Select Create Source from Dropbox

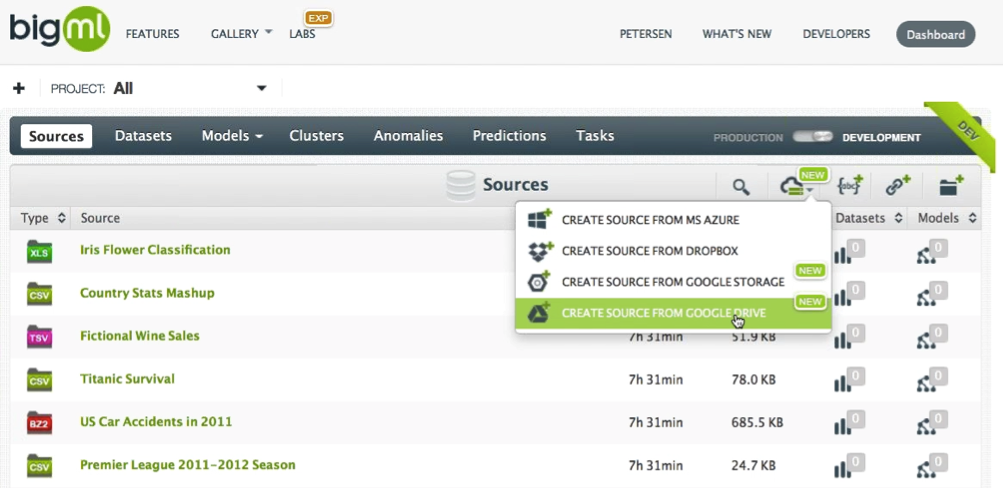click(x=649, y=251)
